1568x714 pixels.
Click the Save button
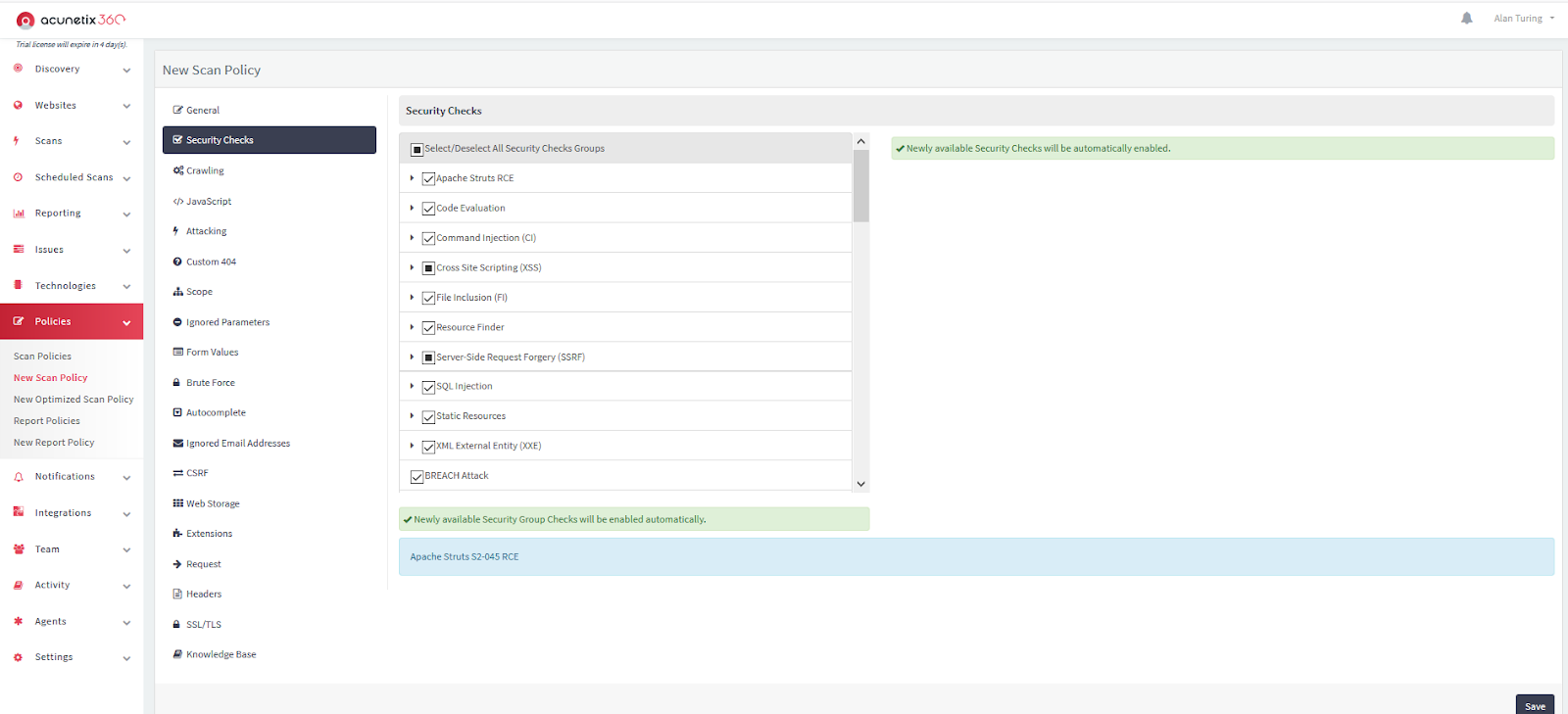point(1535,705)
